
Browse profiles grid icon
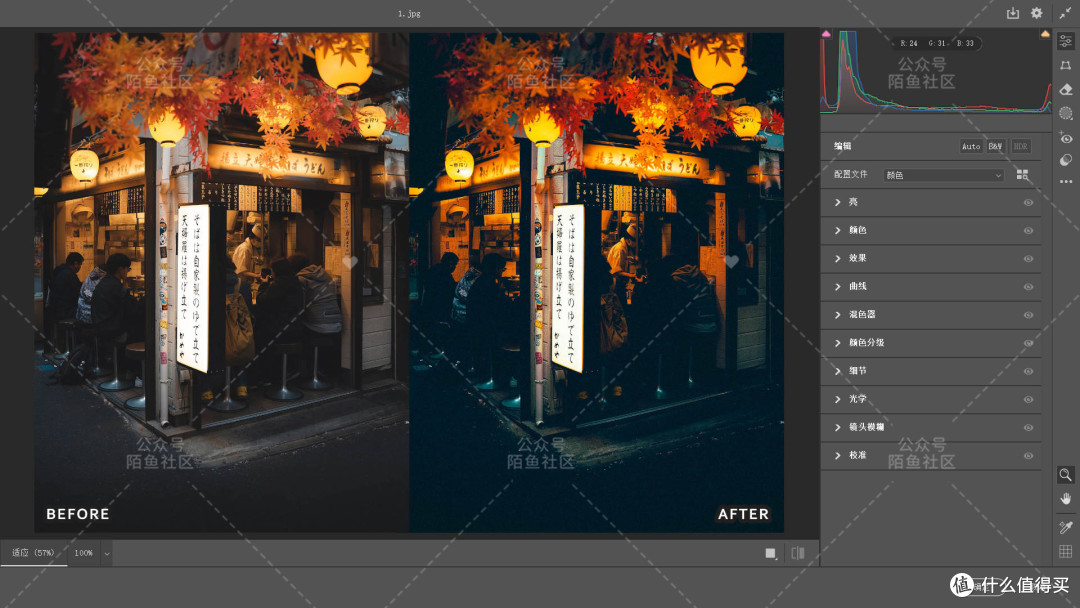[x=1022, y=175]
